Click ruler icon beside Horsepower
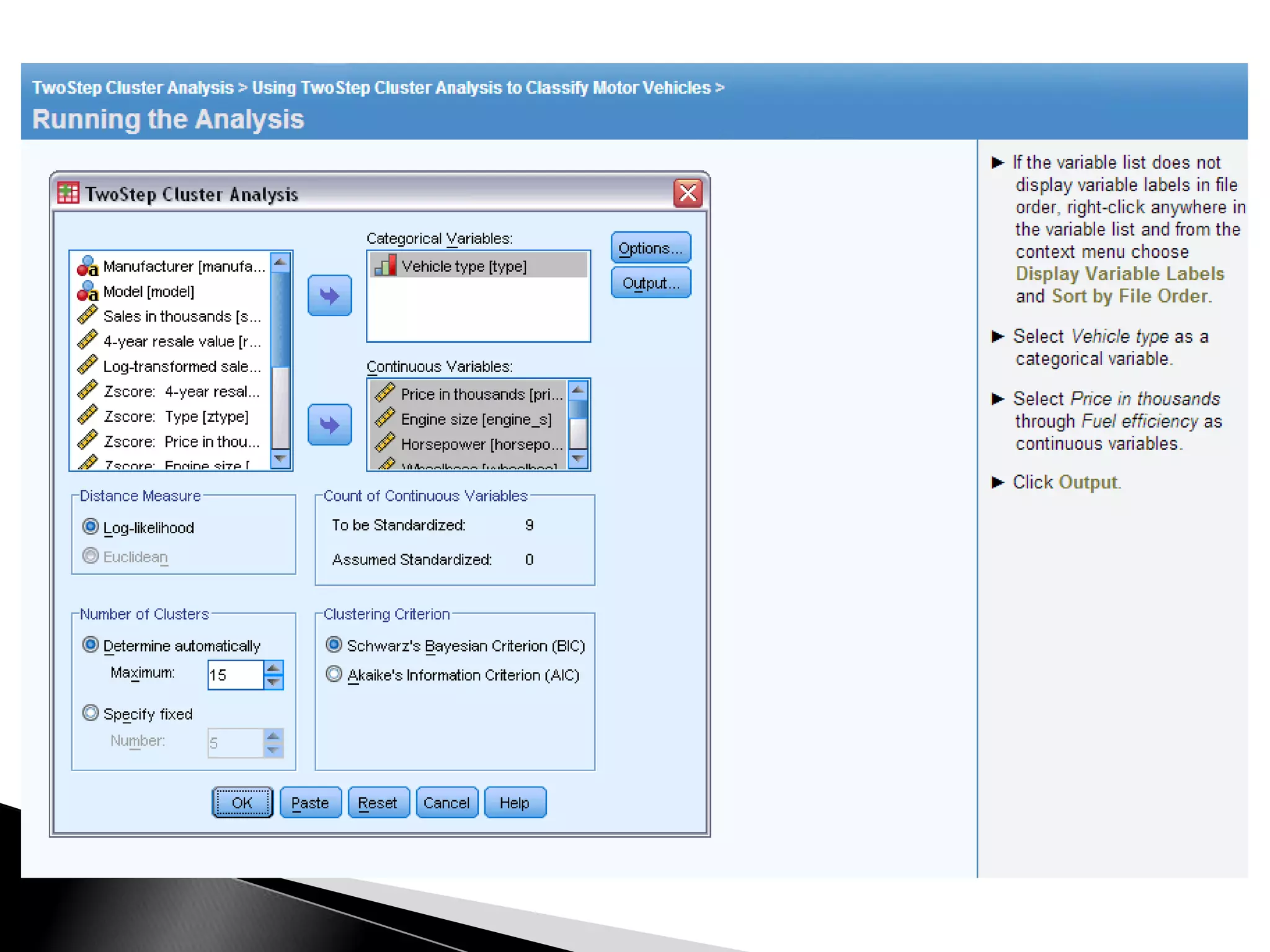The image size is (1270, 952). [x=385, y=444]
